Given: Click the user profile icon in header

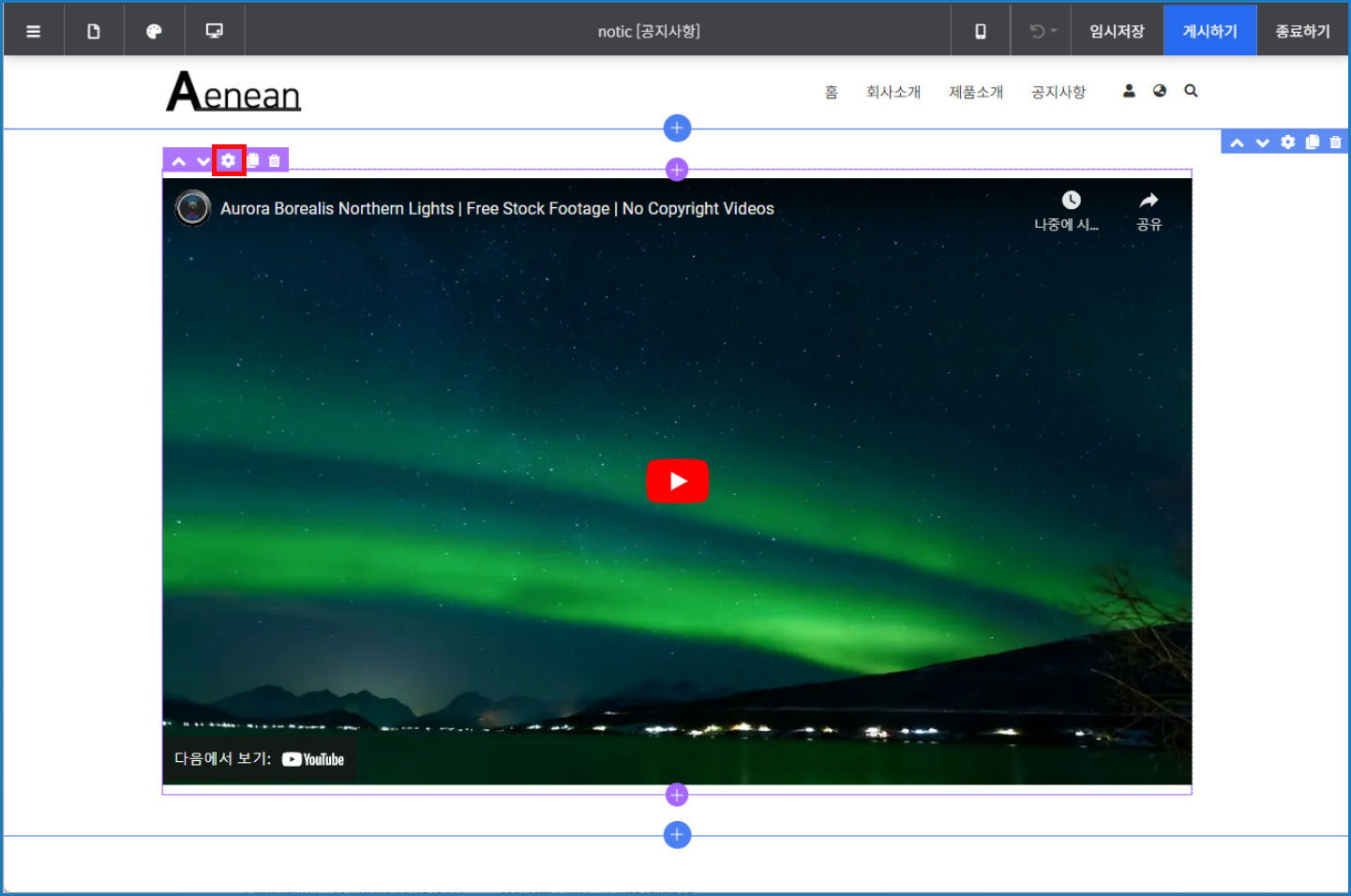Looking at the screenshot, I should 1129,91.
